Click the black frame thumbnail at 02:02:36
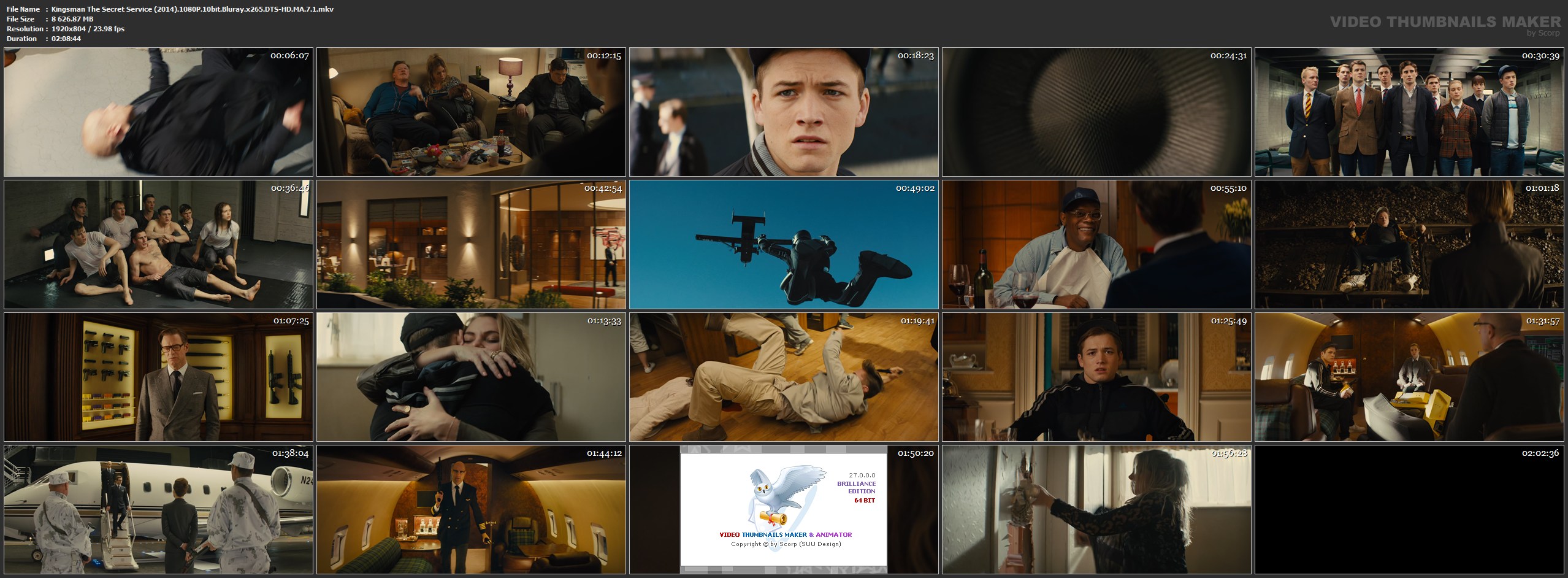Viewport: 1568px width, 578px height. (1409, 510)
